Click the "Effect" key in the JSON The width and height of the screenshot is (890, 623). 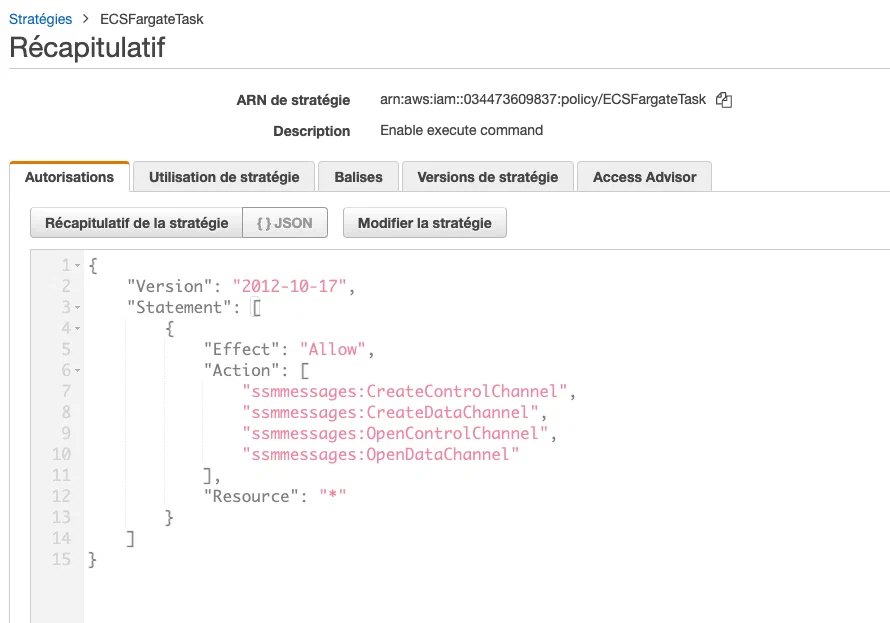pos(241,350)
